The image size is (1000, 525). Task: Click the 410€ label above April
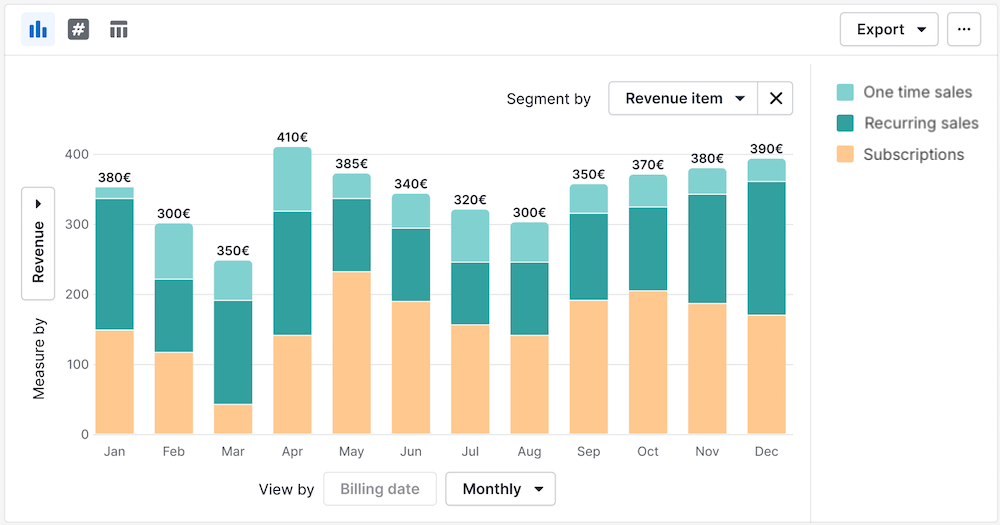pos(292,137)
